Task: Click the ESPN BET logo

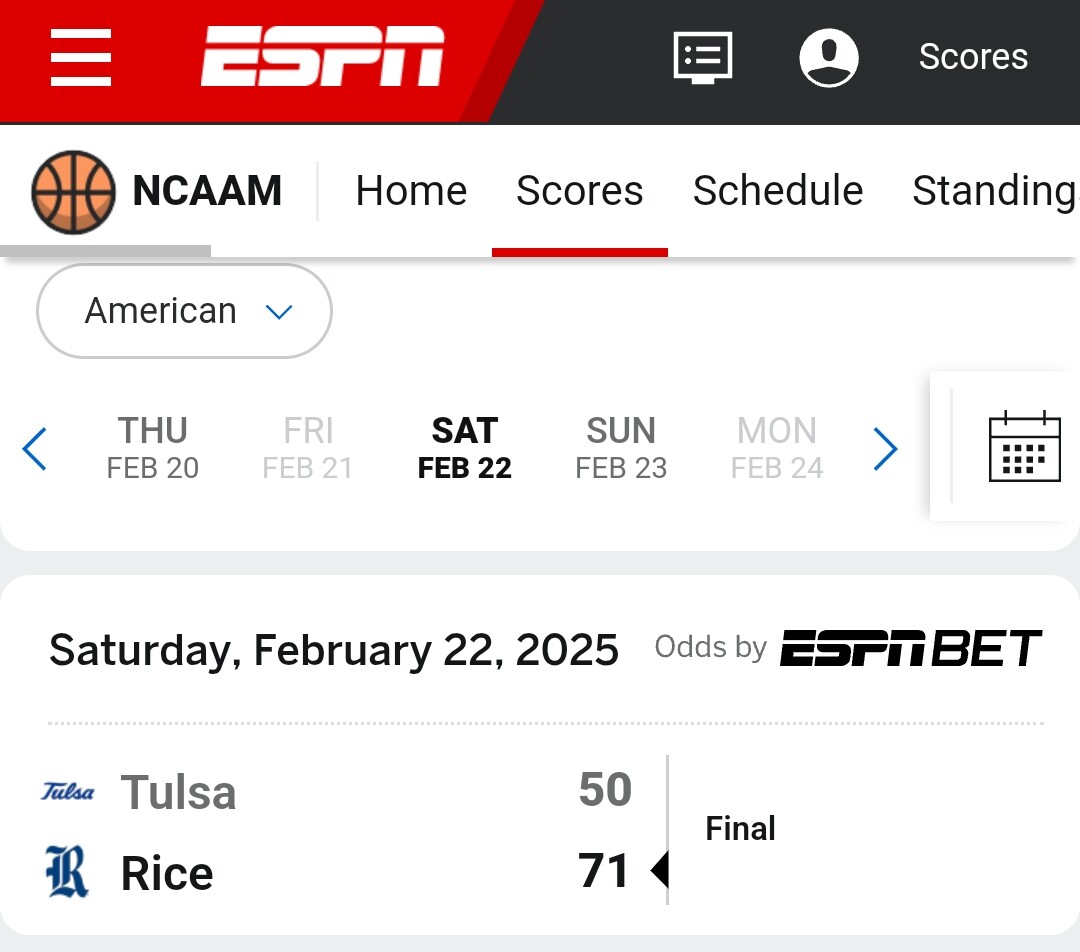Action: click(910, 649)
